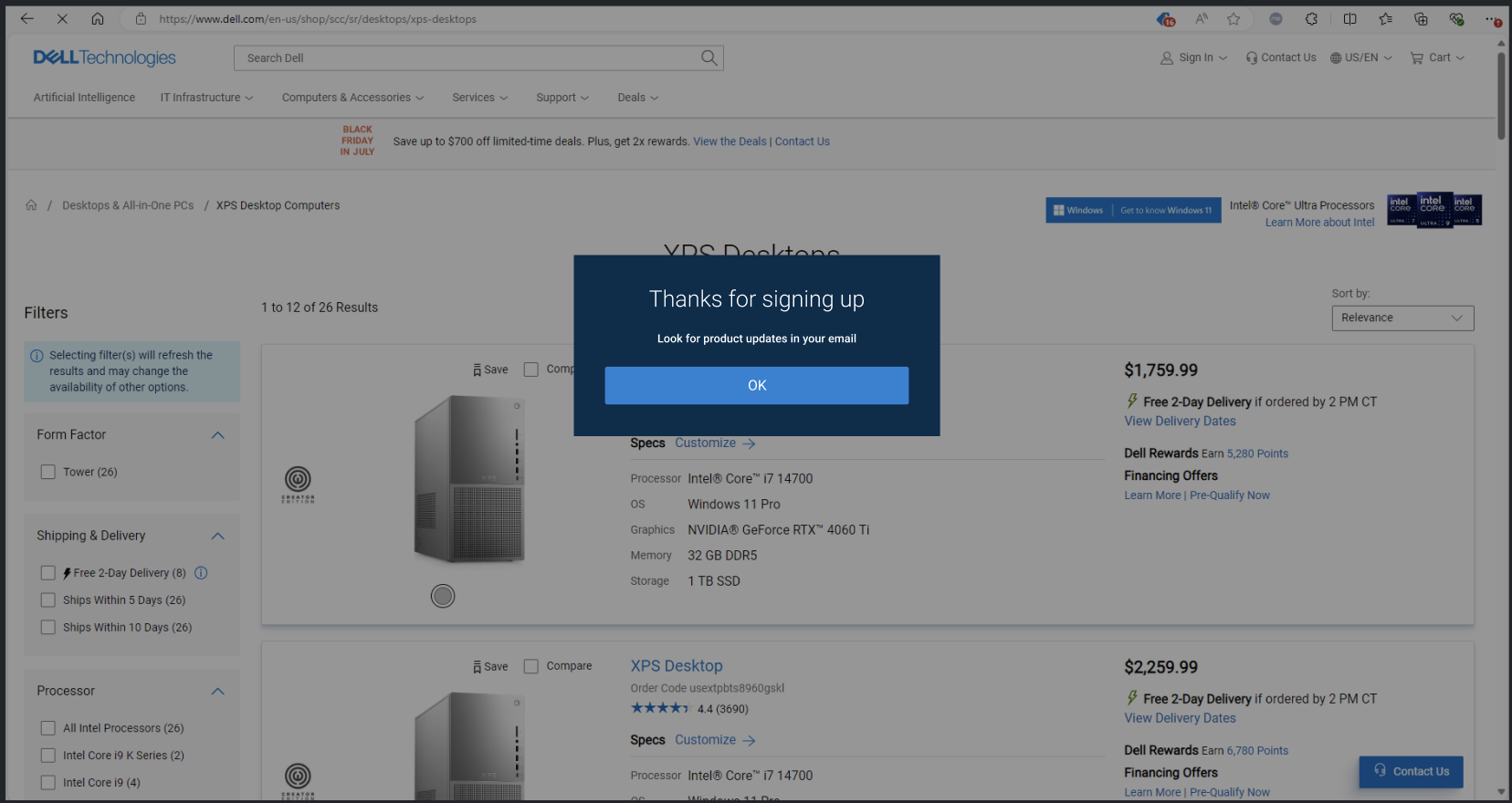Image resolution: width=1512 pixels, height=803 pixels.
Task: View site information lock icon
Action: point(141,18)
